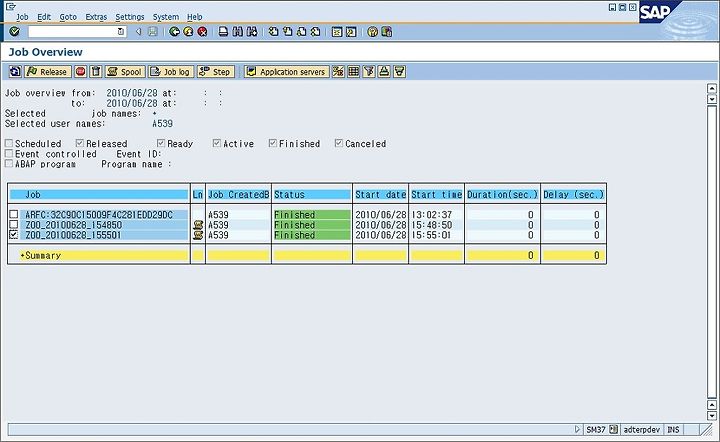The height and width of the screenshot is (442, 720).
Task: Toggle the ABAP program checkbox
Action: click(x=9, y=163)
